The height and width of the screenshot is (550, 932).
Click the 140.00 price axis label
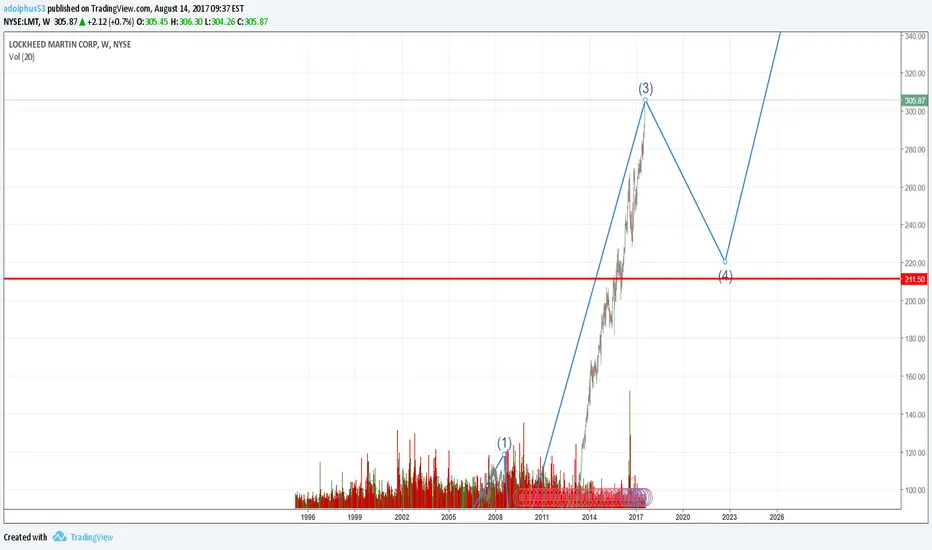[915, 415]
